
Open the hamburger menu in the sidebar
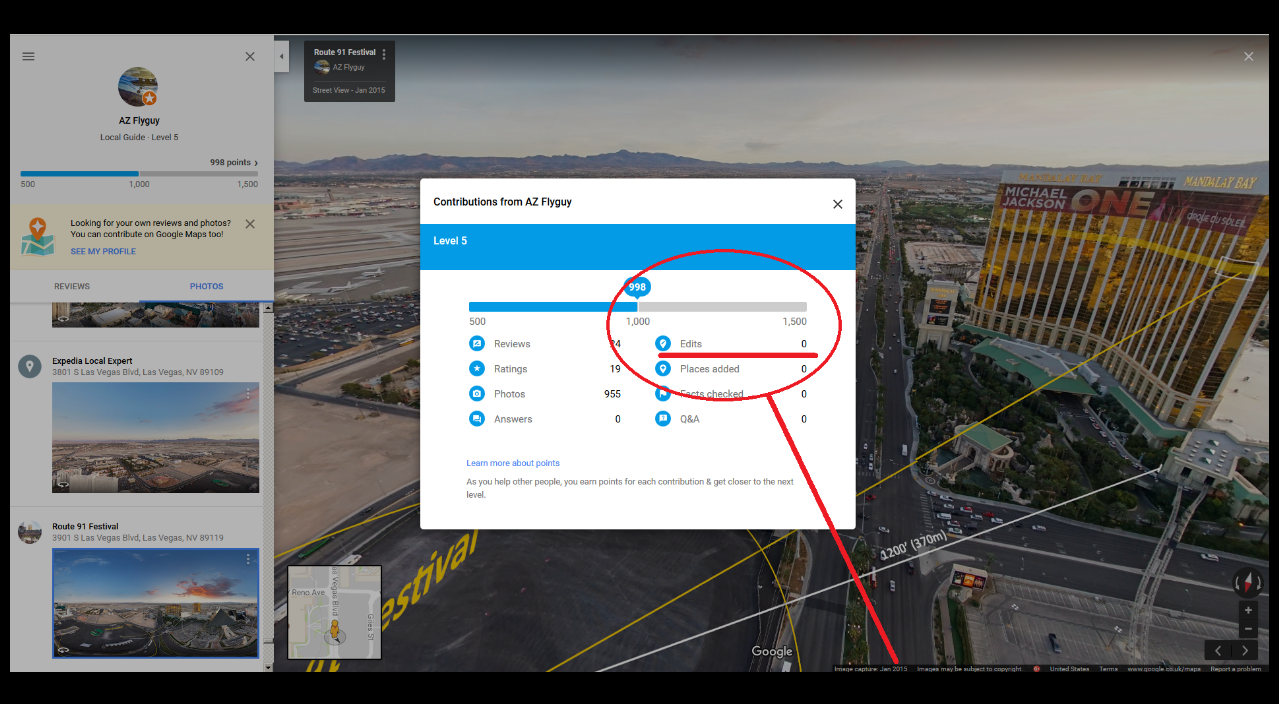tap(28, 56)
